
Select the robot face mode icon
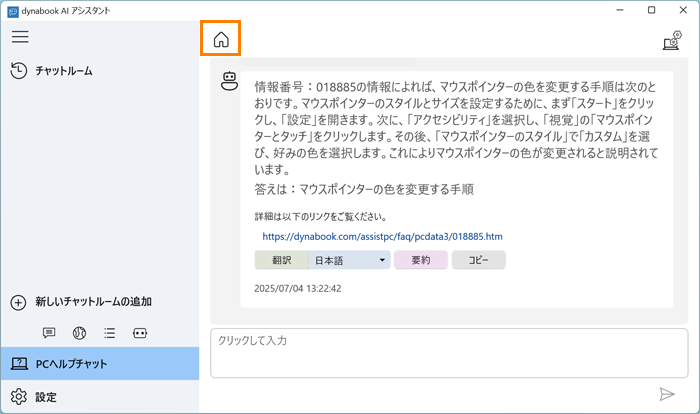point(140,333)
